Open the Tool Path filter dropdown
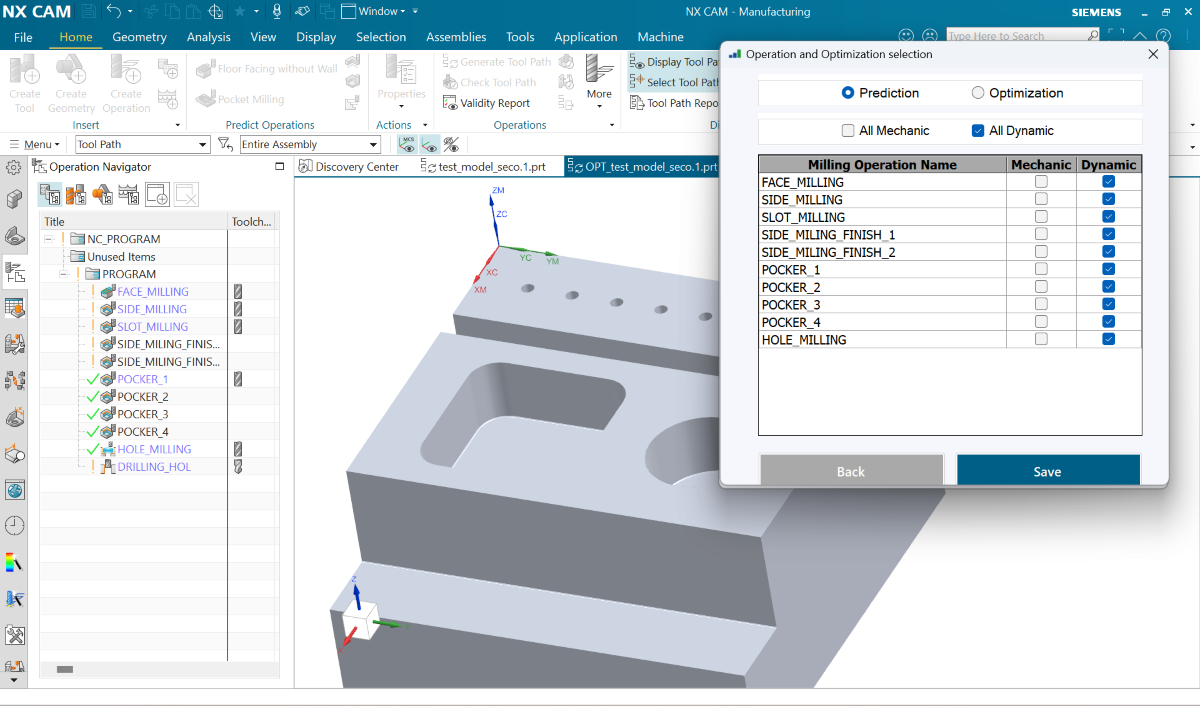The height and width of the screenshot is (706, 1200). (142, 144)
